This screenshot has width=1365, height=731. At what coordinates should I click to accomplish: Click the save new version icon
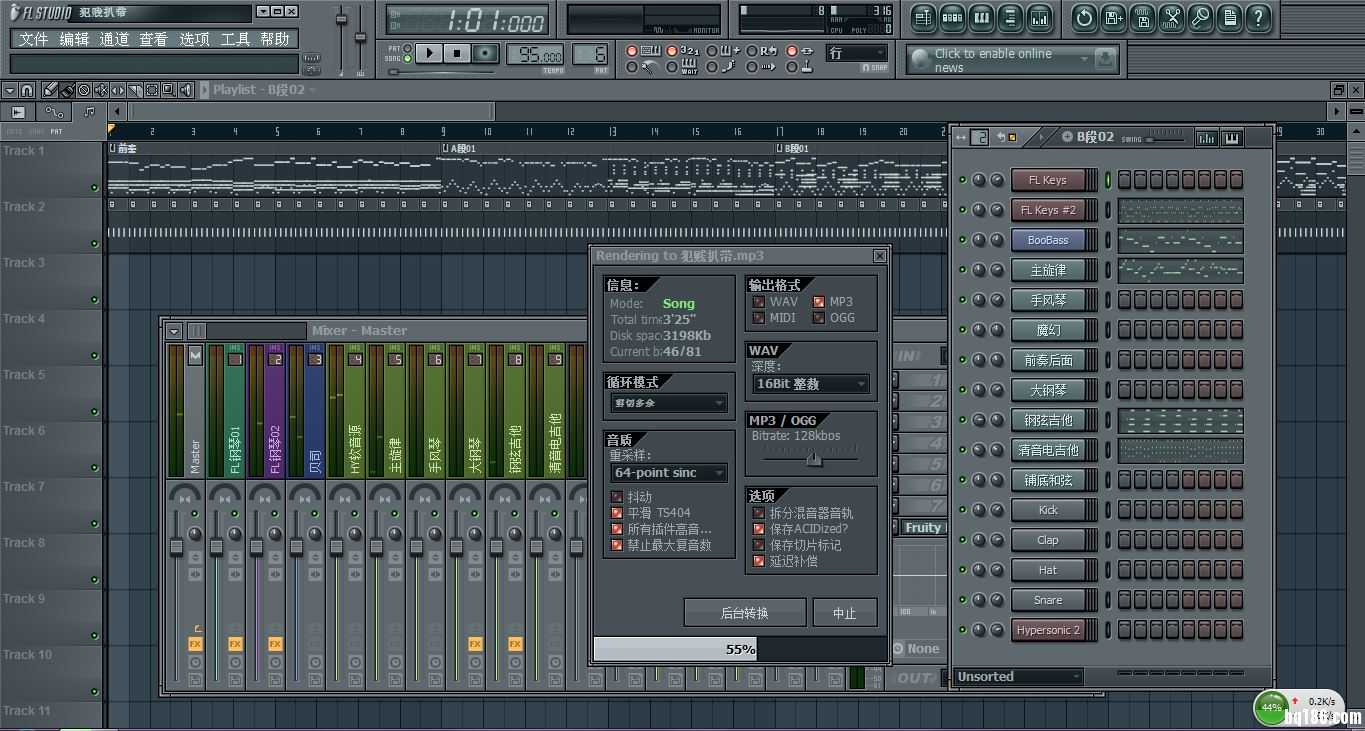(1113, 18)
